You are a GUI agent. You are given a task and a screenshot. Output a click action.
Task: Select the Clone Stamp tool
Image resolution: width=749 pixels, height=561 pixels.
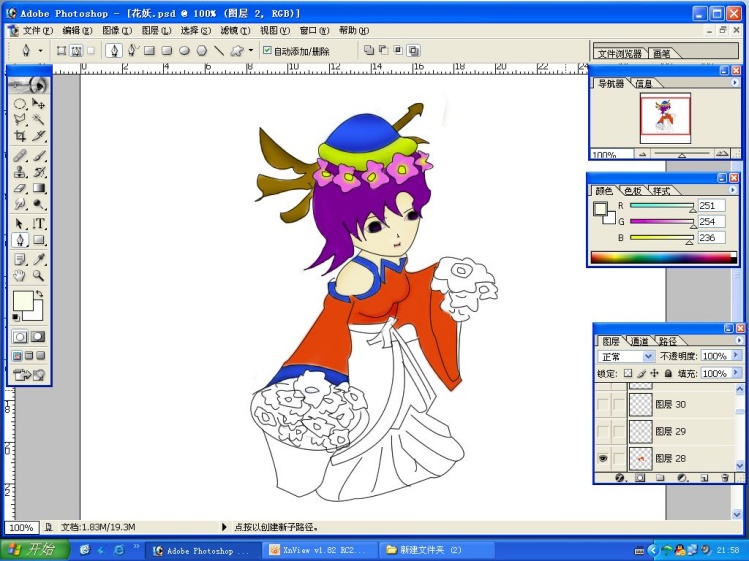(x=20, y=172)
